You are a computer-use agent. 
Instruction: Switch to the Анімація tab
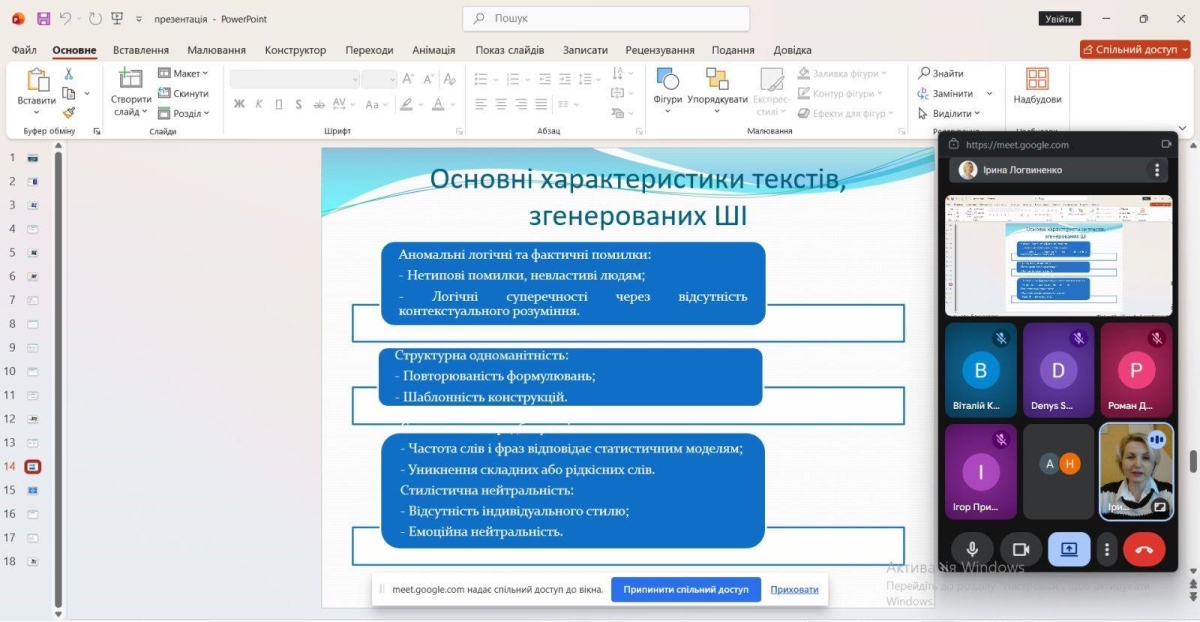point(433,50)
